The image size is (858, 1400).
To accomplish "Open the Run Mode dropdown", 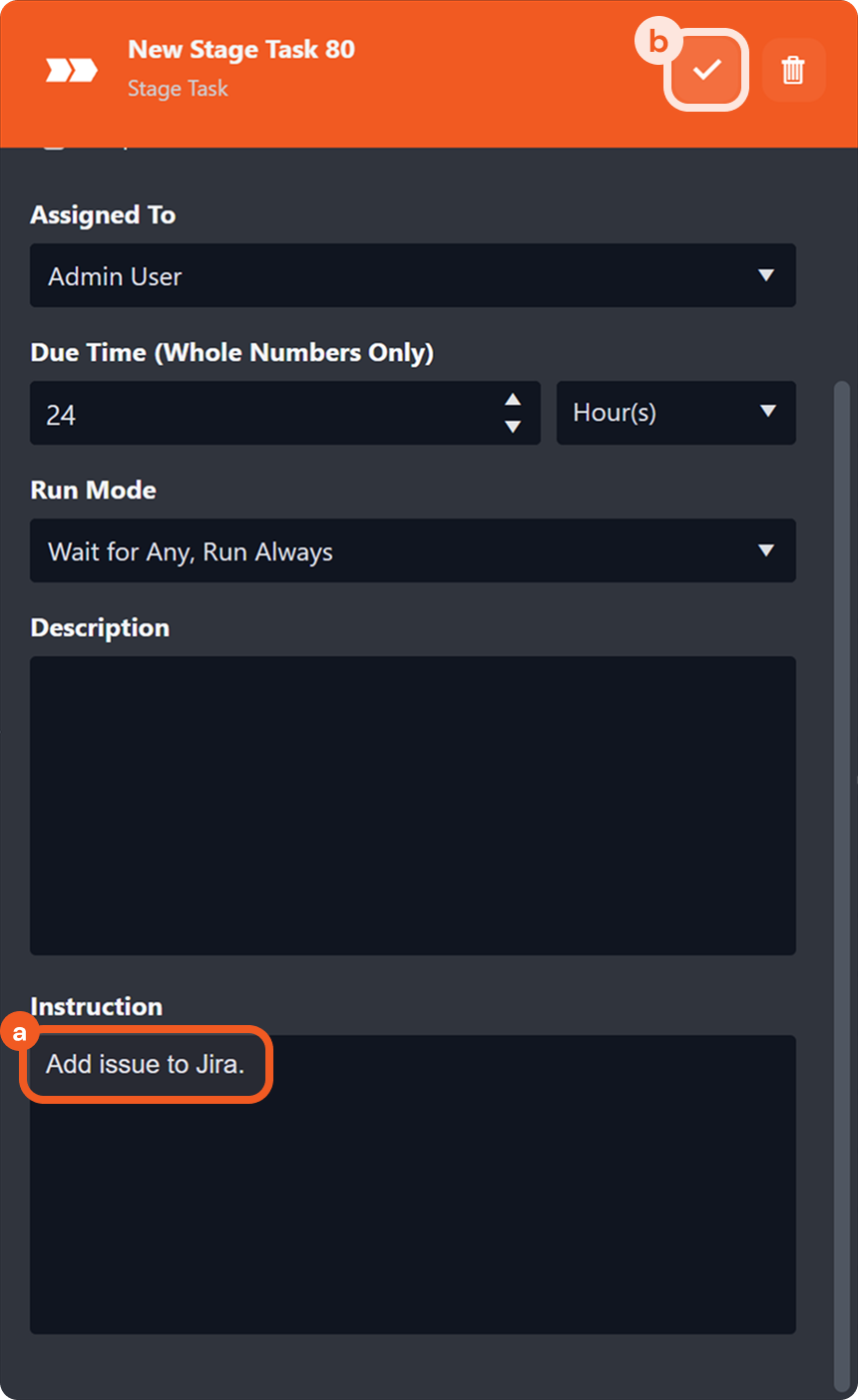I will pos(413,550).
